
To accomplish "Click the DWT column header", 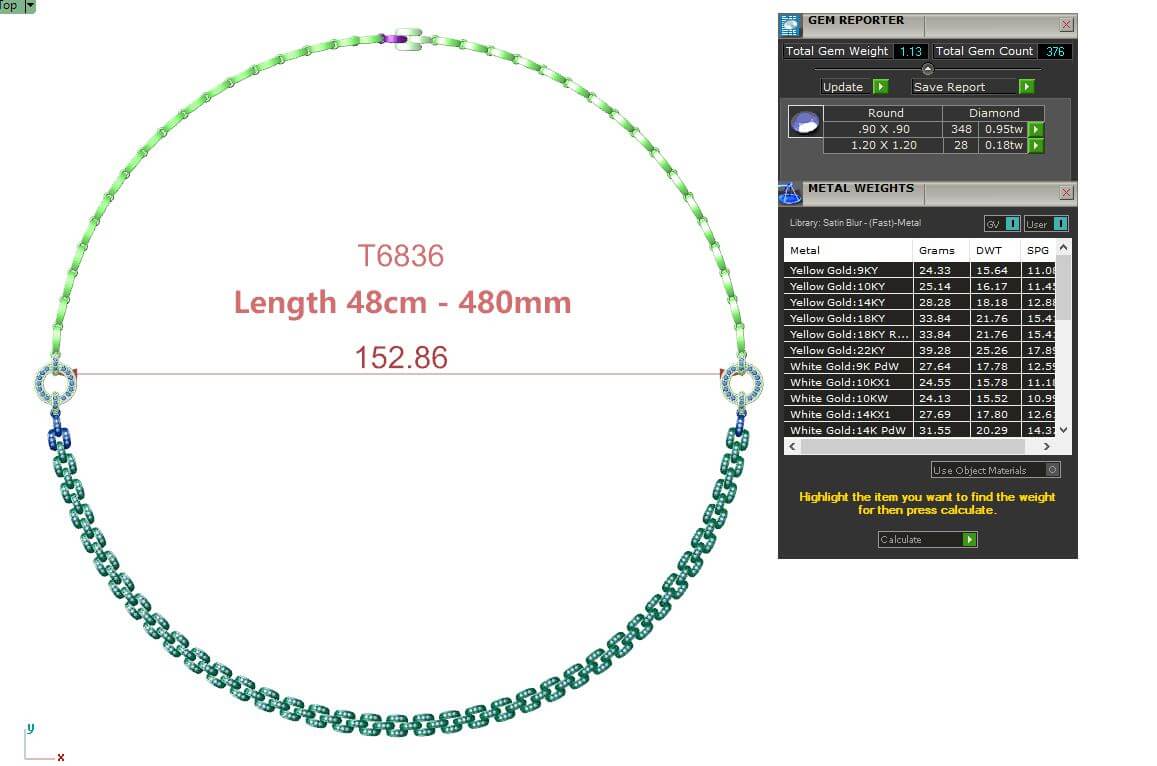I will coord(989,250).
